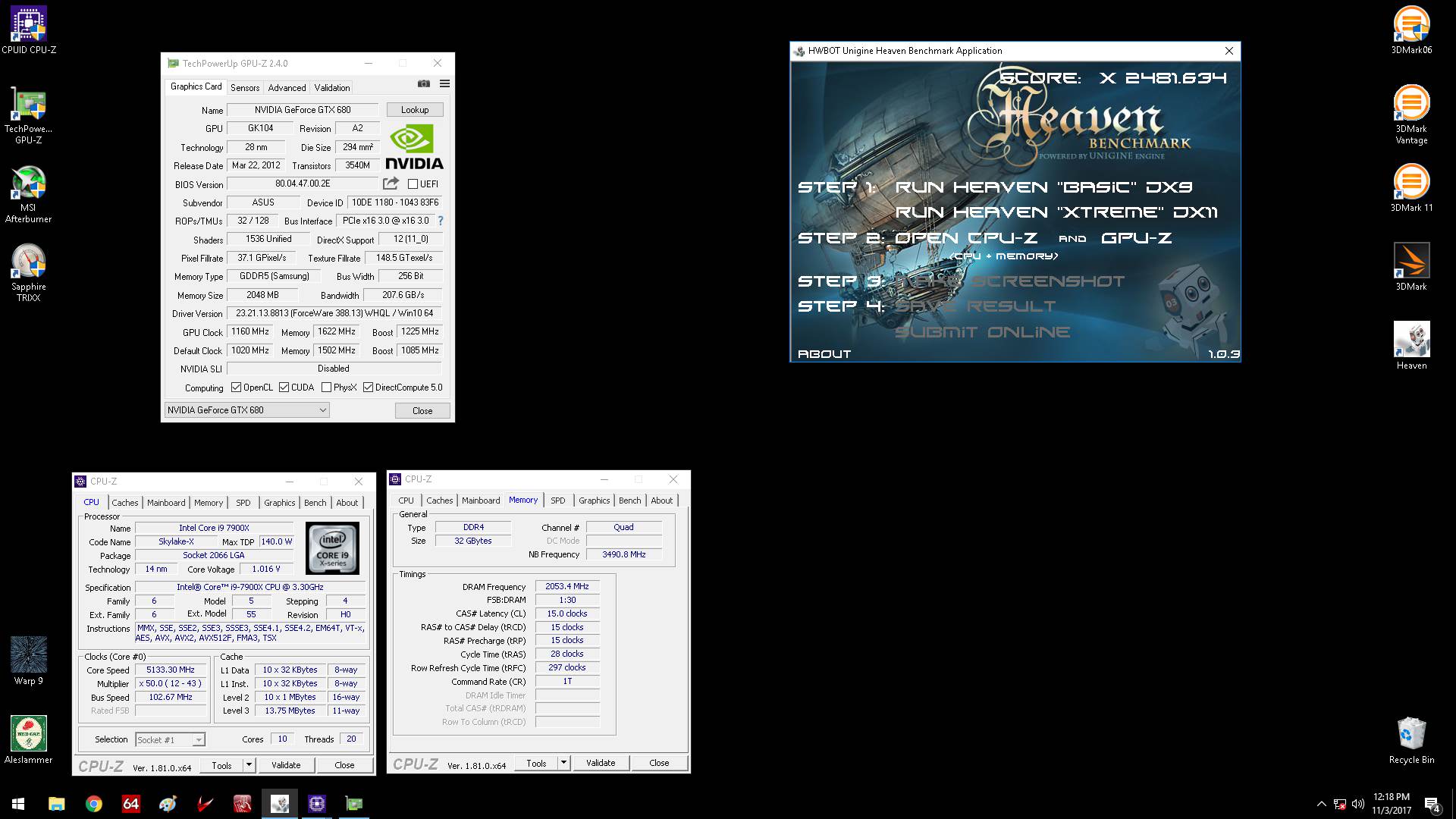Click CPU-Z taskbar icon
1456x819 pixels.
316,804
